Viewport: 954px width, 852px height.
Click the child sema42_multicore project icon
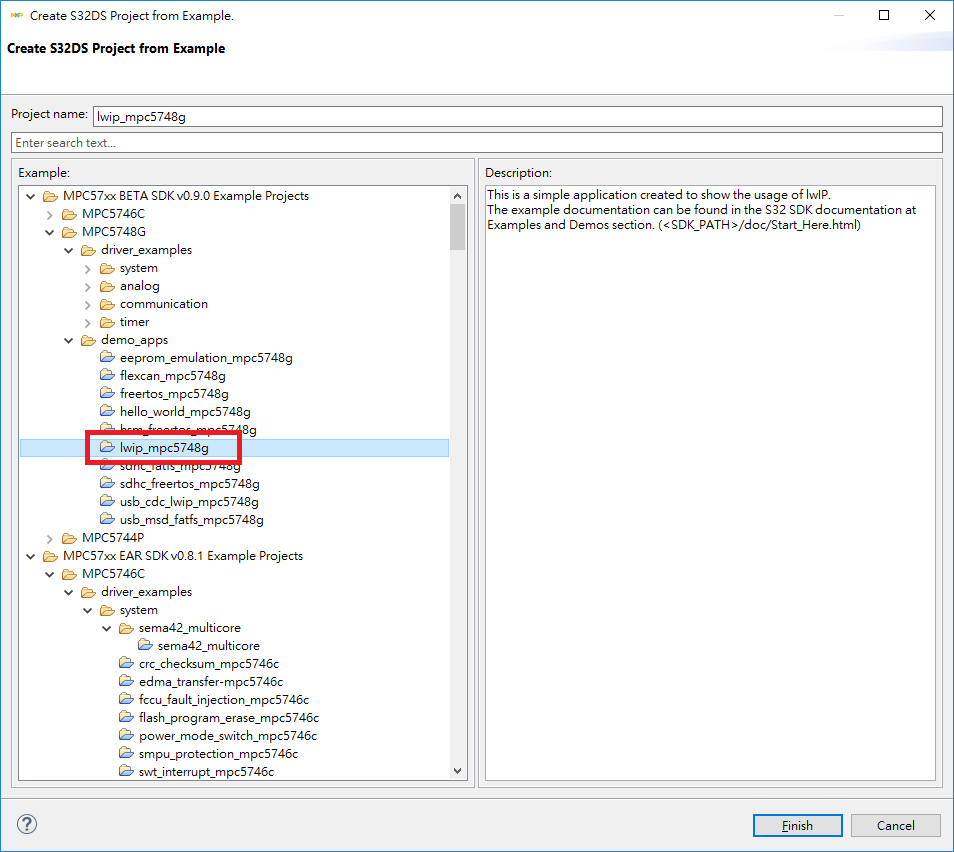click(145, 645)
